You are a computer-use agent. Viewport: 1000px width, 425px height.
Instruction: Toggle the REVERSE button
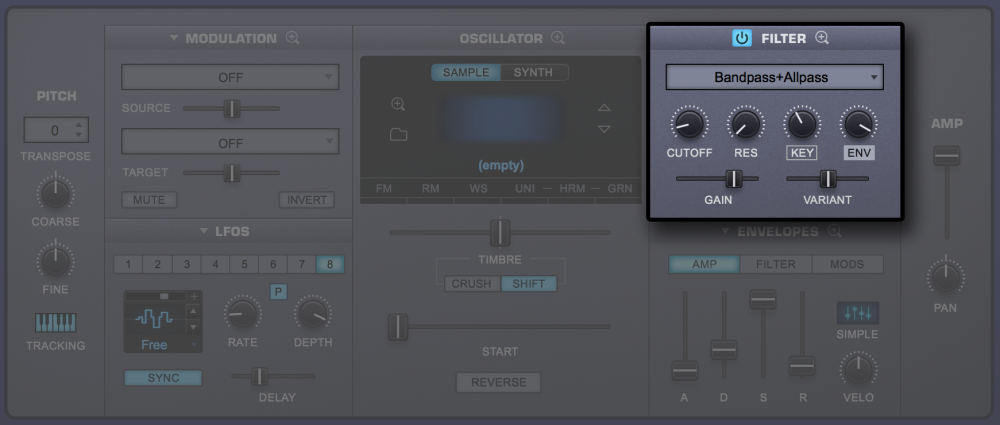499,382
